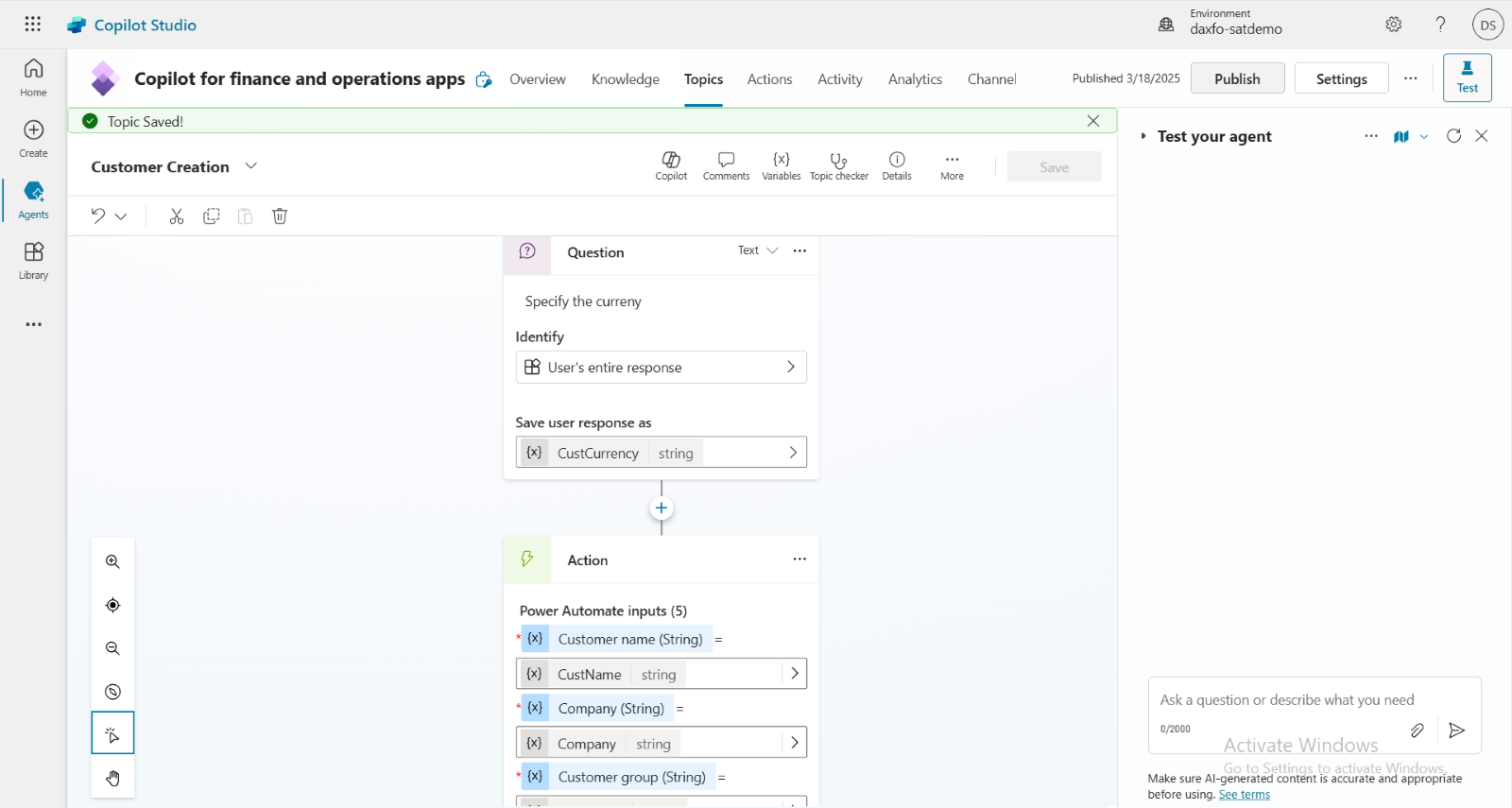Select the hand pan tool

112,778
